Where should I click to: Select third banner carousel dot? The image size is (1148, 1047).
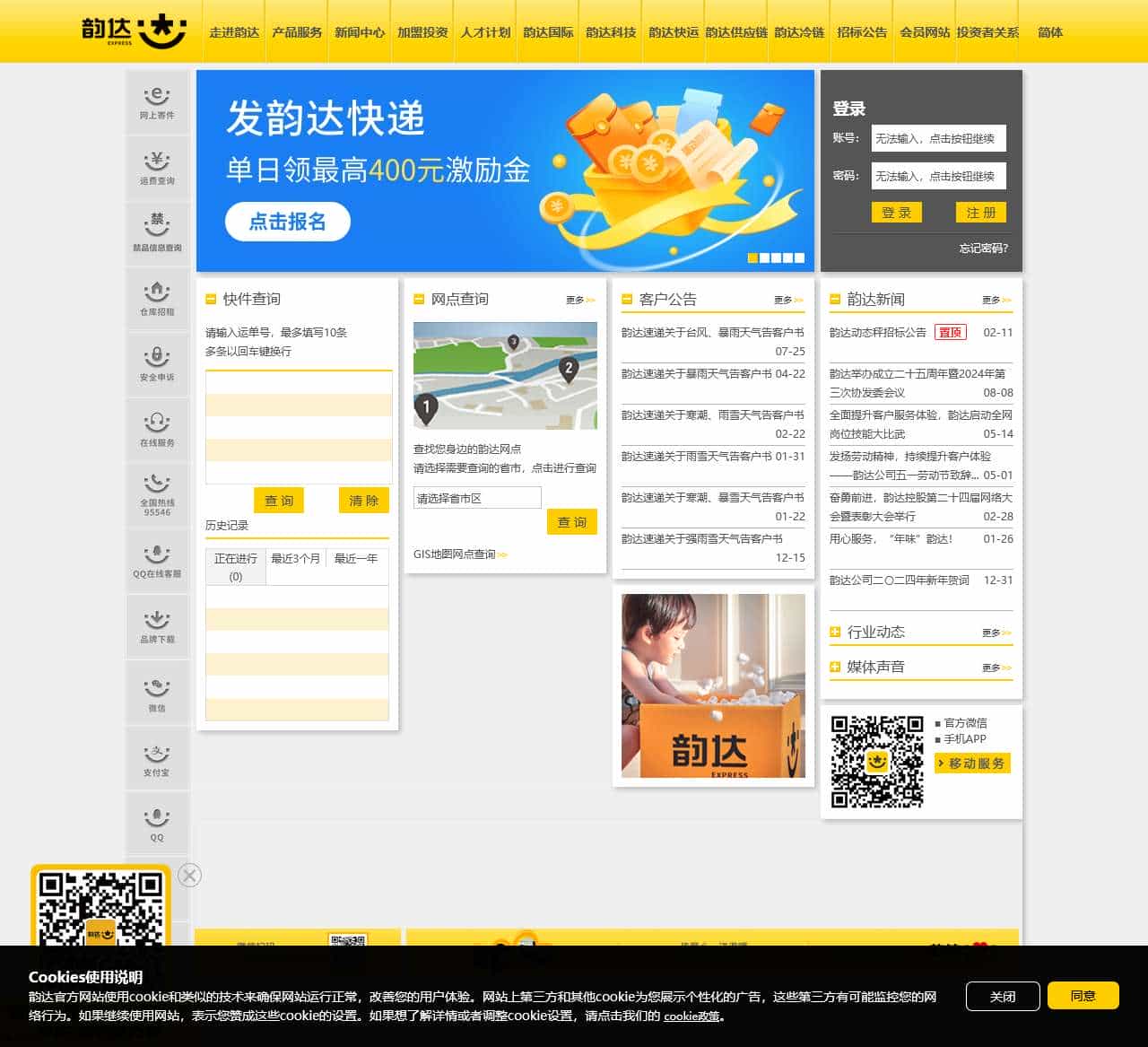point(776,257)
